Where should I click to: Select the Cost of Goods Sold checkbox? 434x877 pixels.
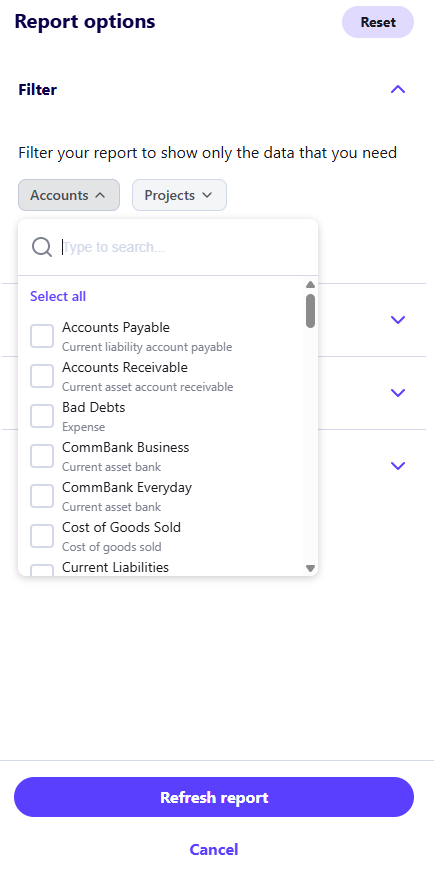42,536
